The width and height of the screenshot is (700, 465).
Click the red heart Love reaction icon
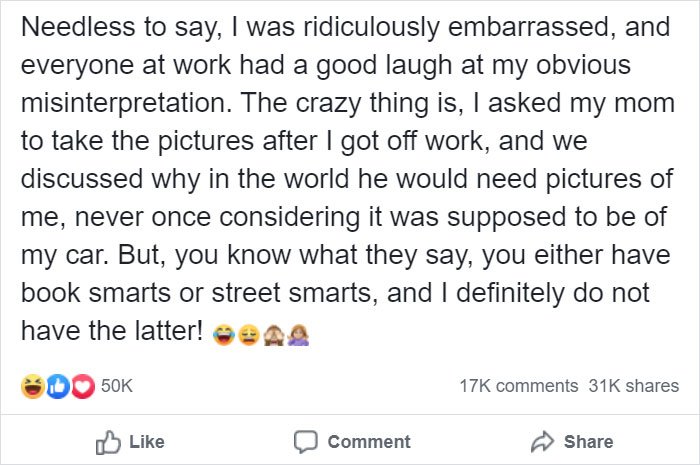[83, 386]
